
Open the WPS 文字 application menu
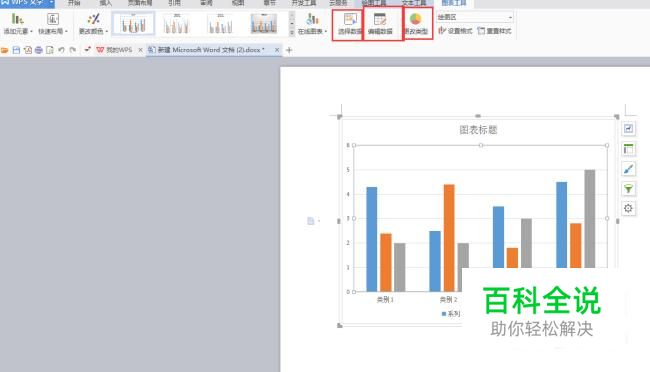[x=27, y=3]
